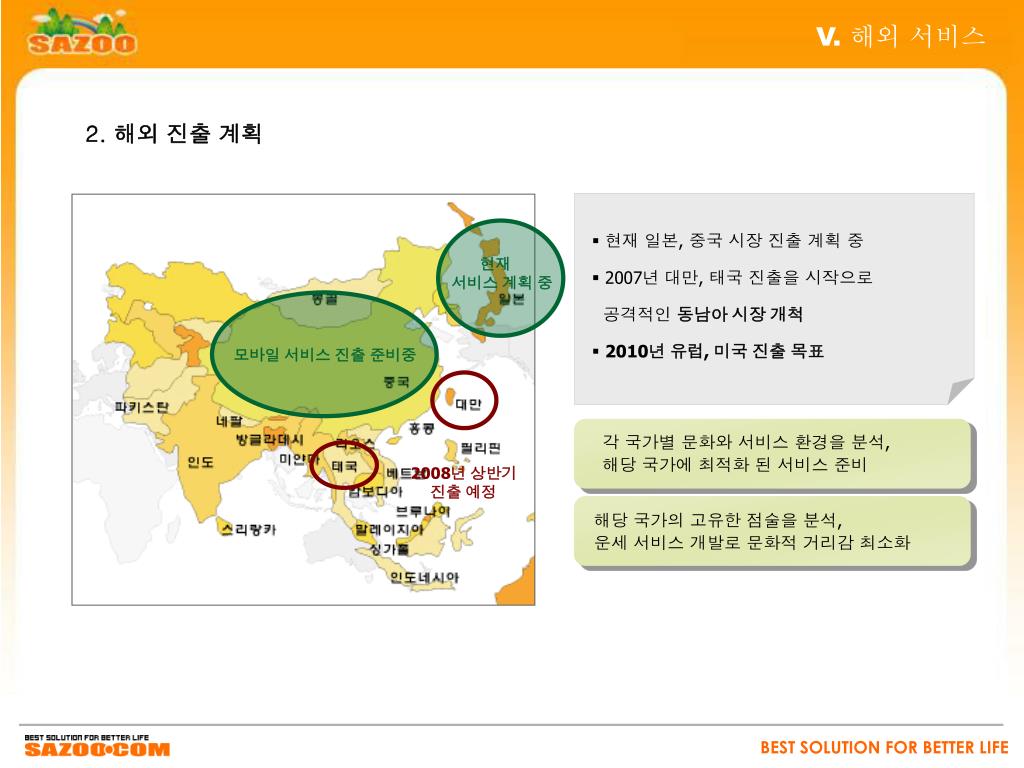
Task: Select the red text '2008년 상반기 진출 예정'
Action: 464,482
